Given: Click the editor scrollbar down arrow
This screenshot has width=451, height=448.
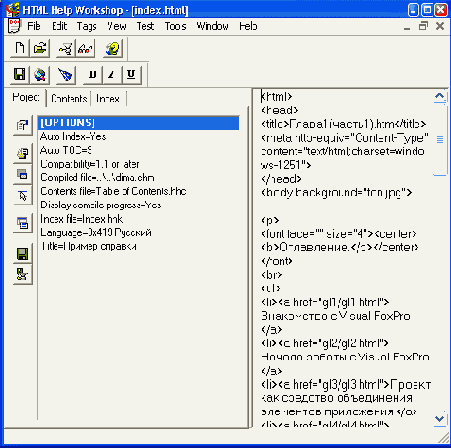Looking at the screenshot, I should pyautogui.click(x=440, y=419).
